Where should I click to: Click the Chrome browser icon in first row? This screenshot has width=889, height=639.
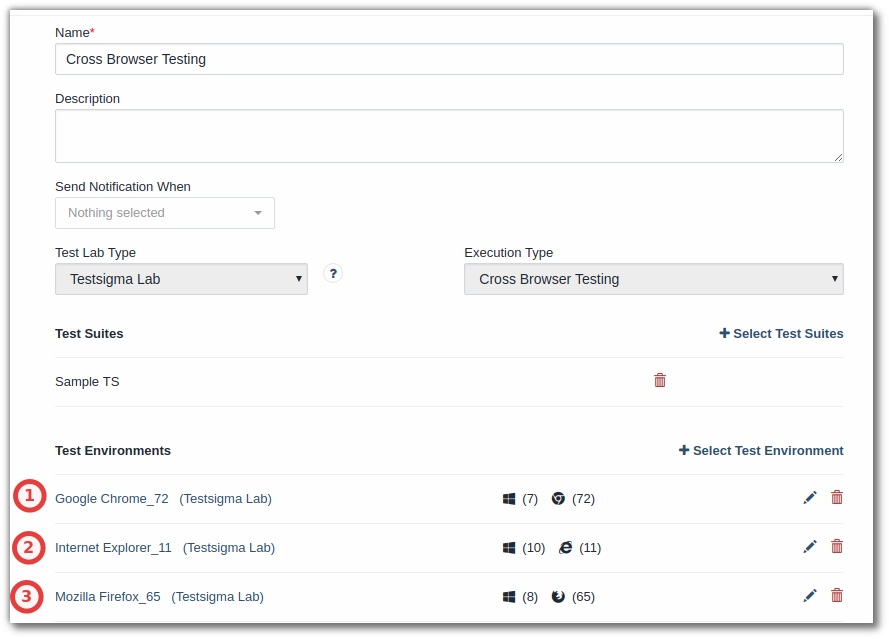point(558,498)
